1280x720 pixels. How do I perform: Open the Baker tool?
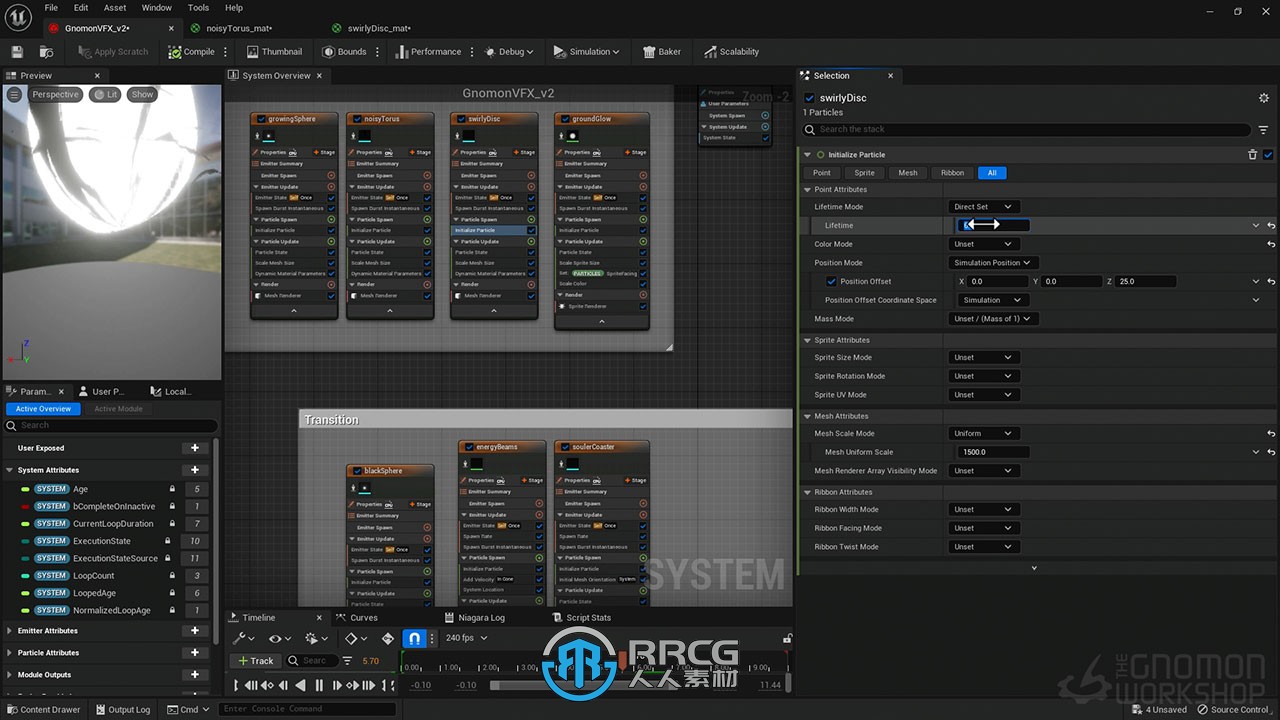pyautogui.click(x=662, y=52)
